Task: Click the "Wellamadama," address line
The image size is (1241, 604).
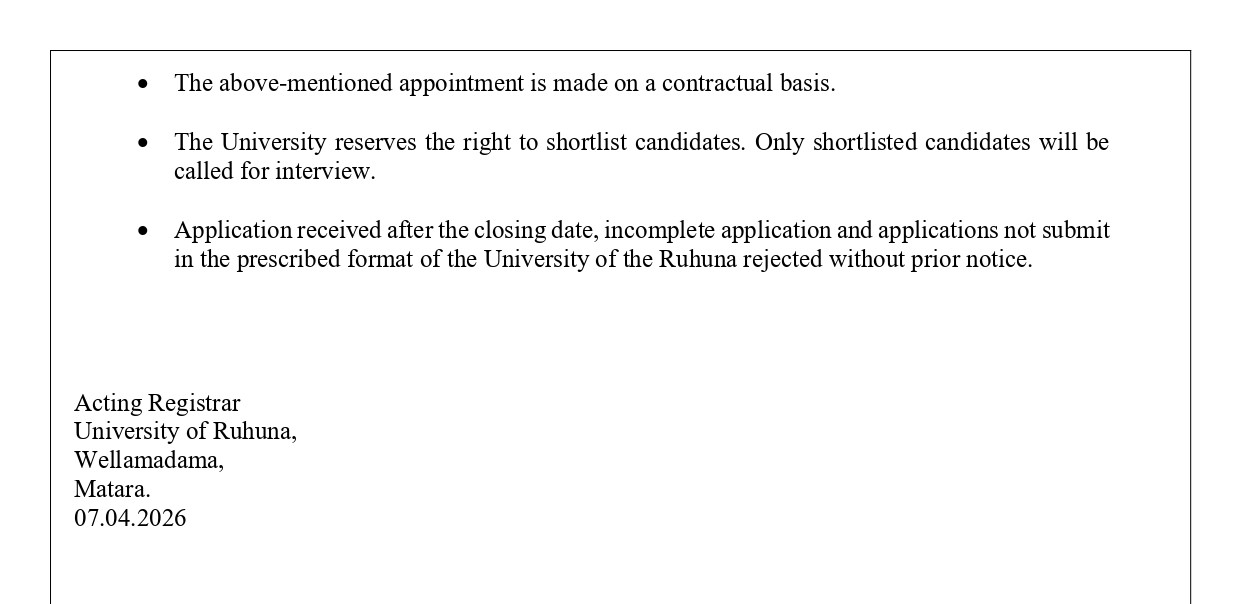Action: pyautogui.click(x=149, y=460)
